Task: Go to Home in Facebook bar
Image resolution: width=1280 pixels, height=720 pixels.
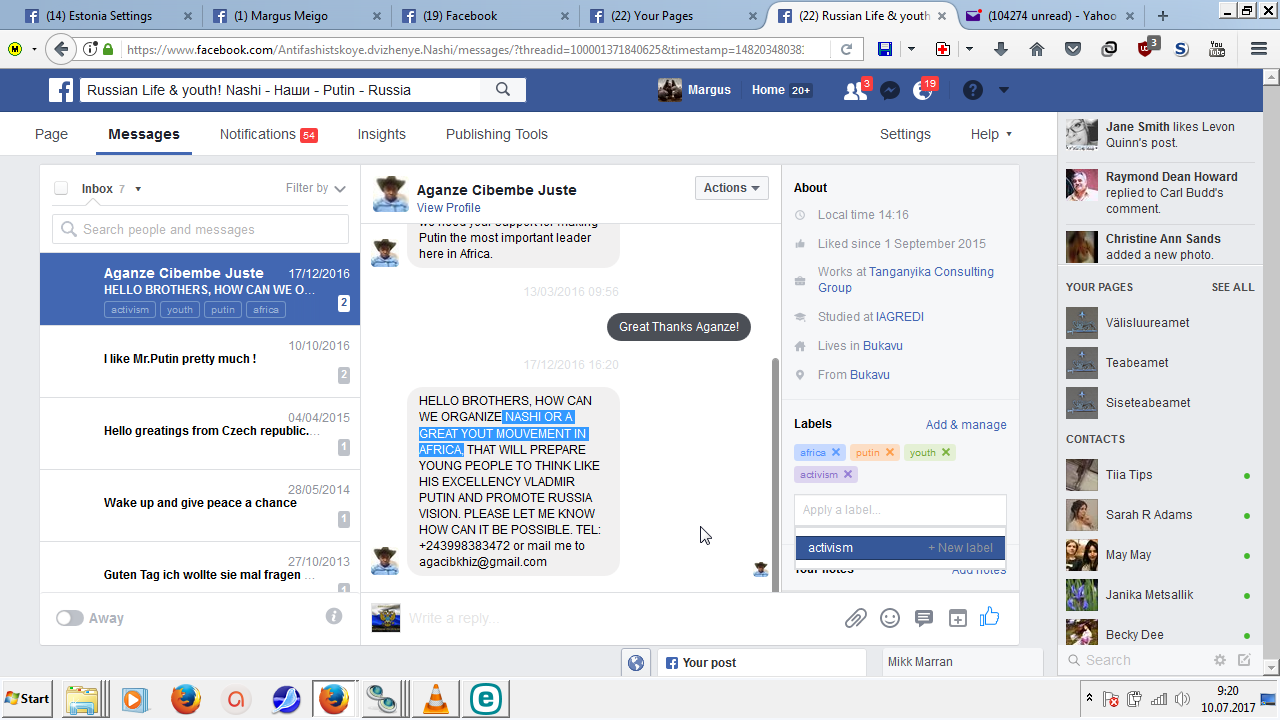Action: click(781, 90)
